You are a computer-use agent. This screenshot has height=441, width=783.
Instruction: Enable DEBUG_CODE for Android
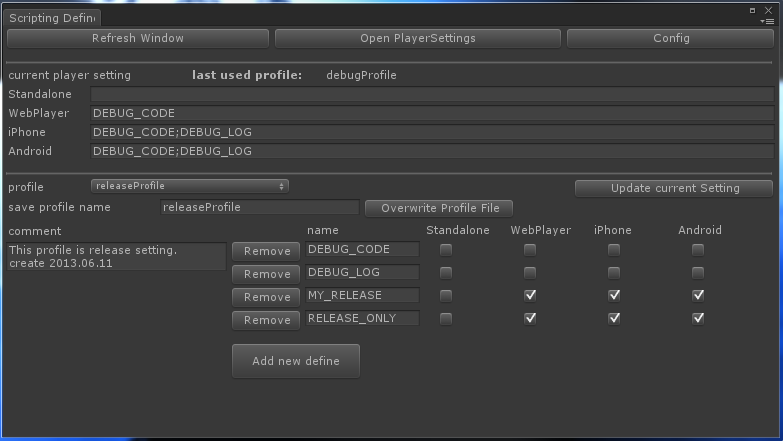coord(698,250)
